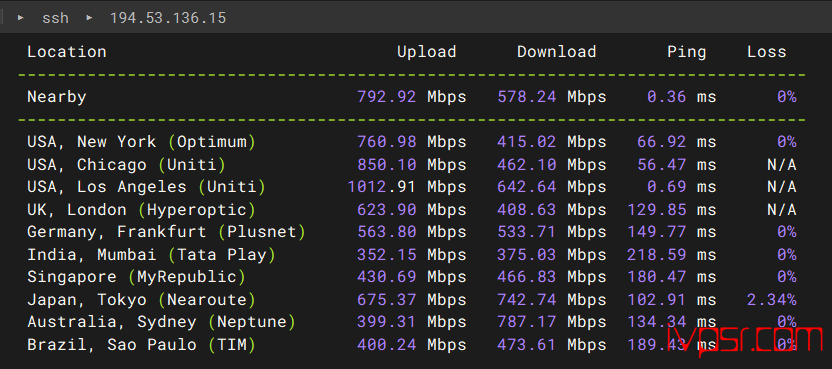Viewport: 832px width, 369px height.
Task: Select Sydney download 787.17
Action: (x=527, y=322)
